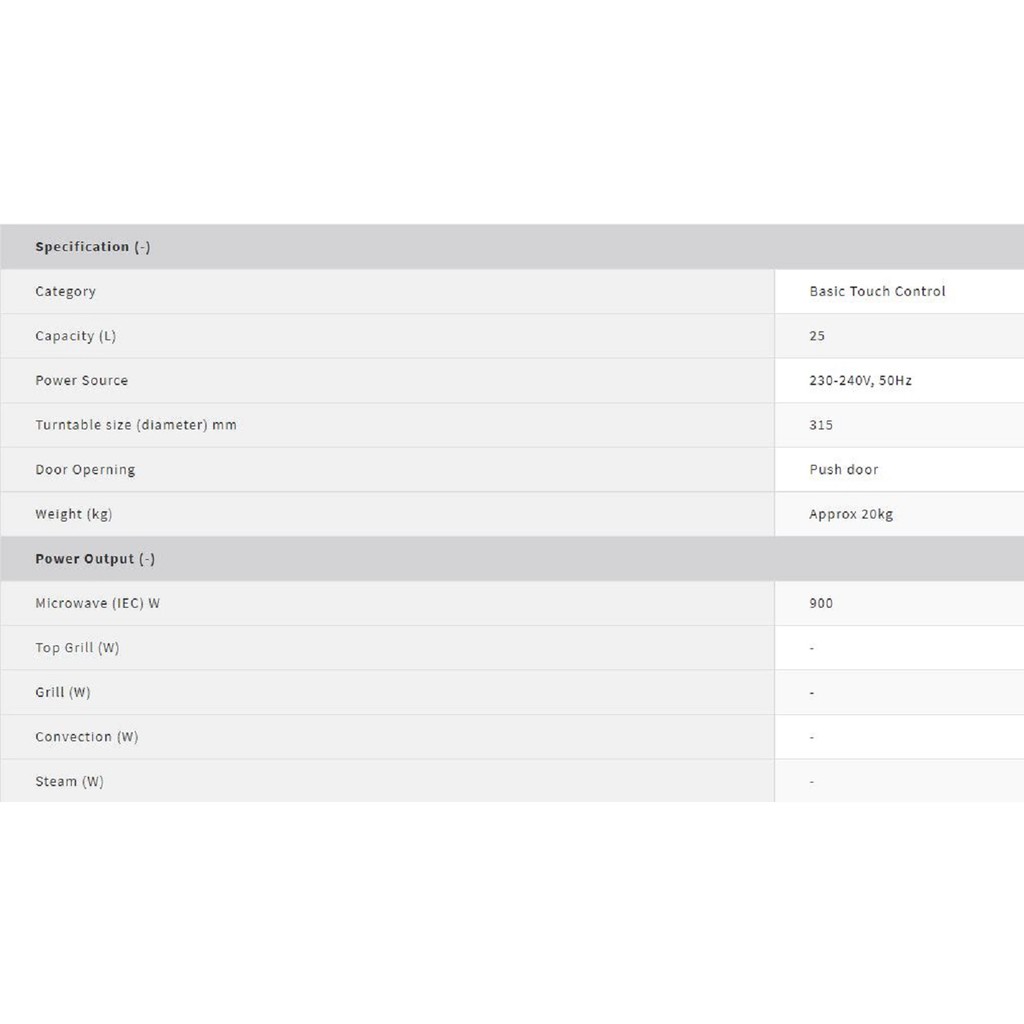The height and width of the screenshot is (1024, 1024).
Task: Click the Top Grill (W) label
Action: pos(77,648)
